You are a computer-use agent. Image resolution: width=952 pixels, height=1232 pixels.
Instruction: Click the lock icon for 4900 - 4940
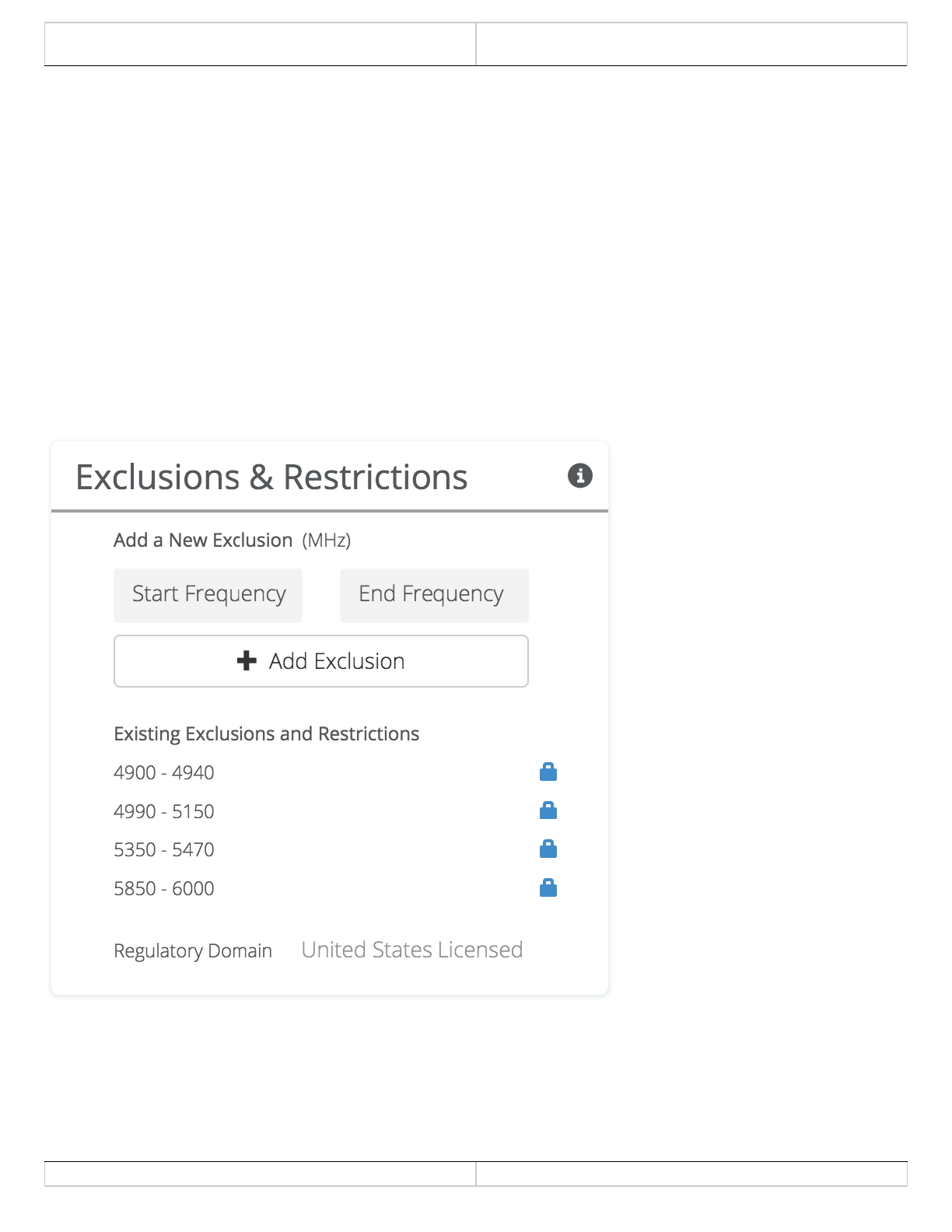point(548,772)
